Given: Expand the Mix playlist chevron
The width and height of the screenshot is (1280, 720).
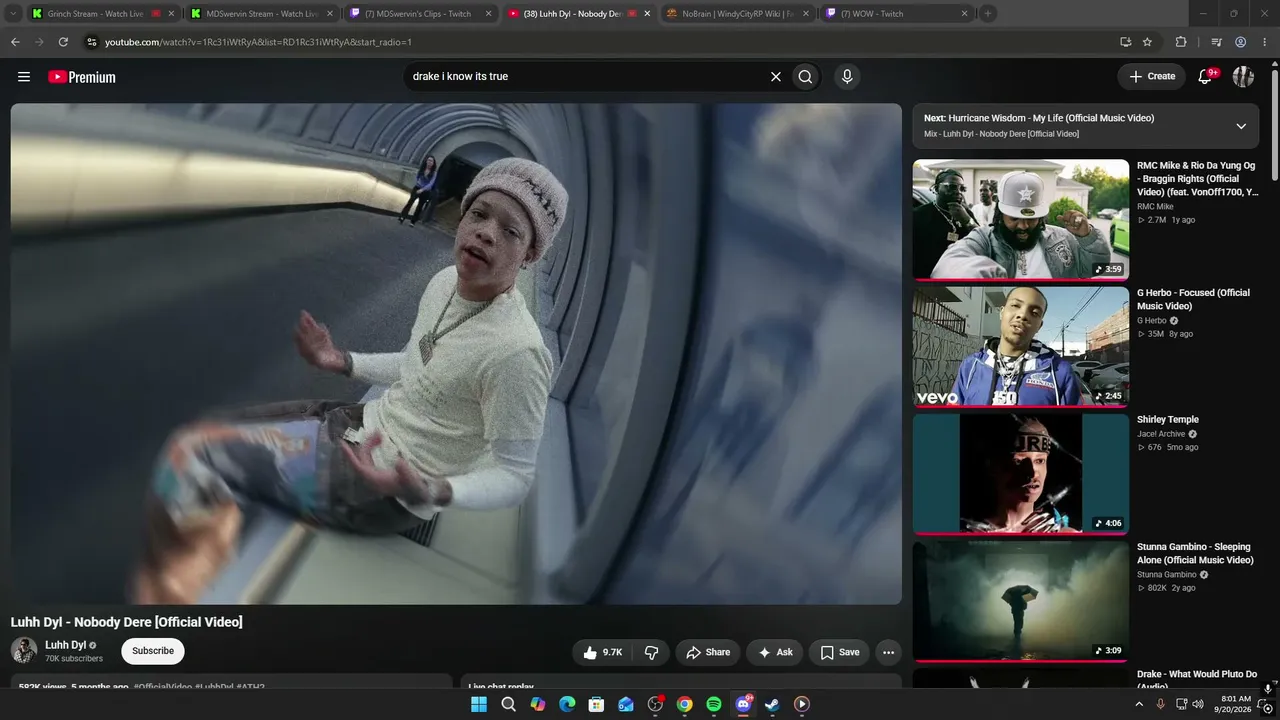Looking at the screenshot, I should [1241, 126].
